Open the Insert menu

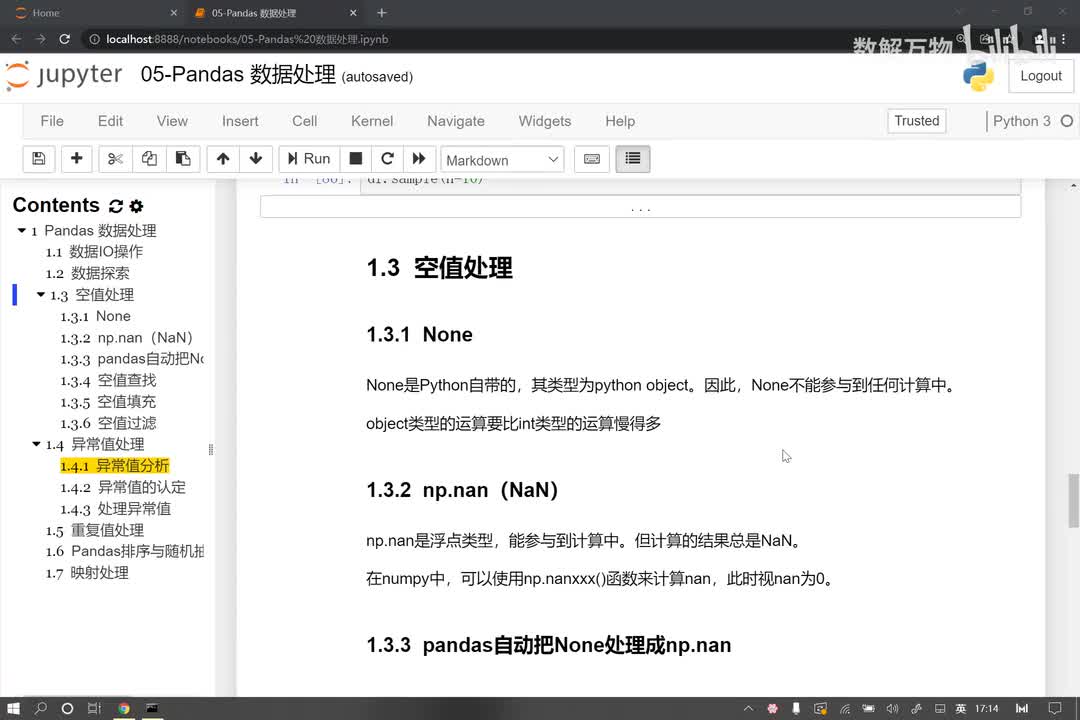pyautogui.click(x=240, y=121)
